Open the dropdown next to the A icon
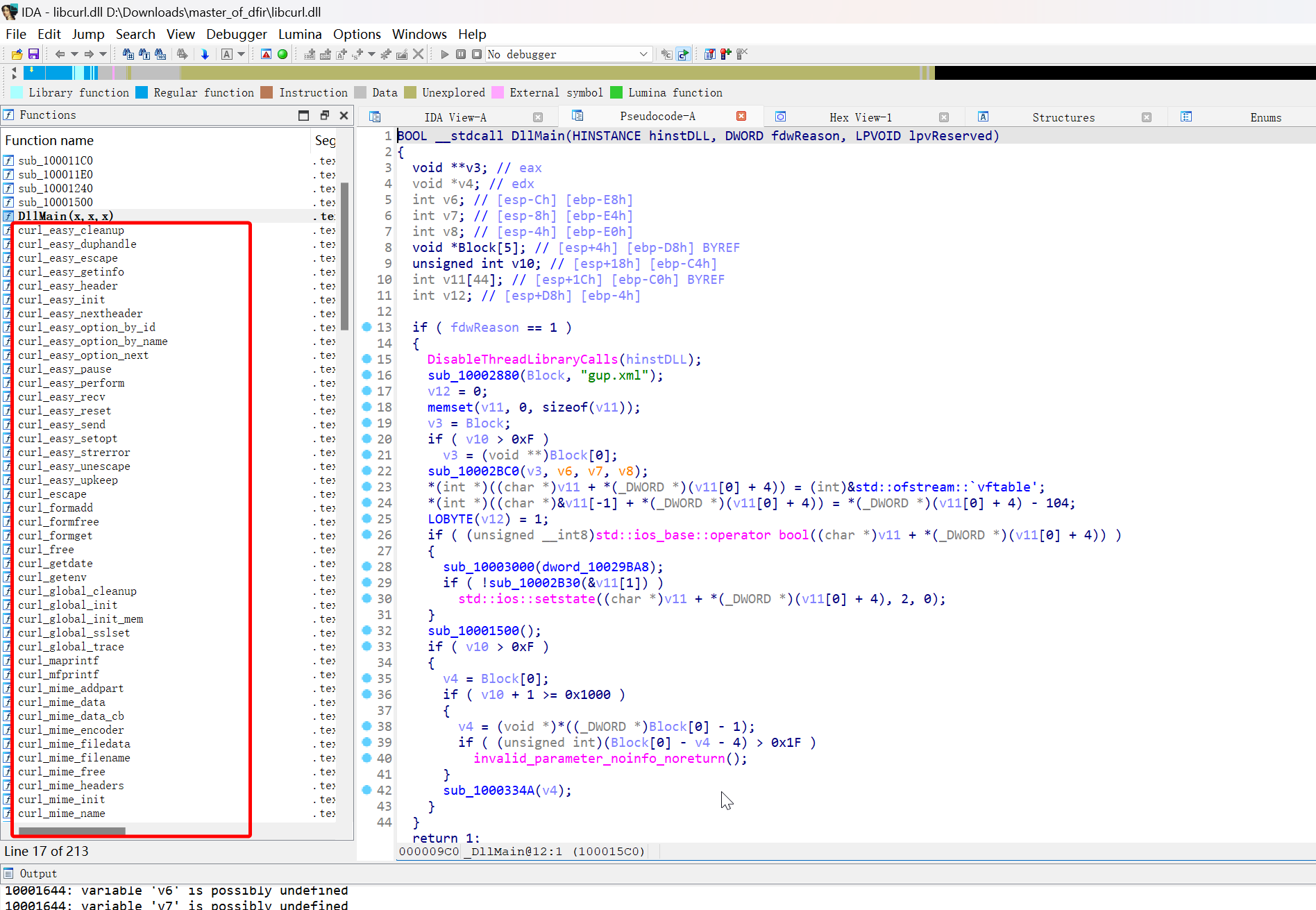Viewport: 1316px width, 910px height. (x=242, y=54)
